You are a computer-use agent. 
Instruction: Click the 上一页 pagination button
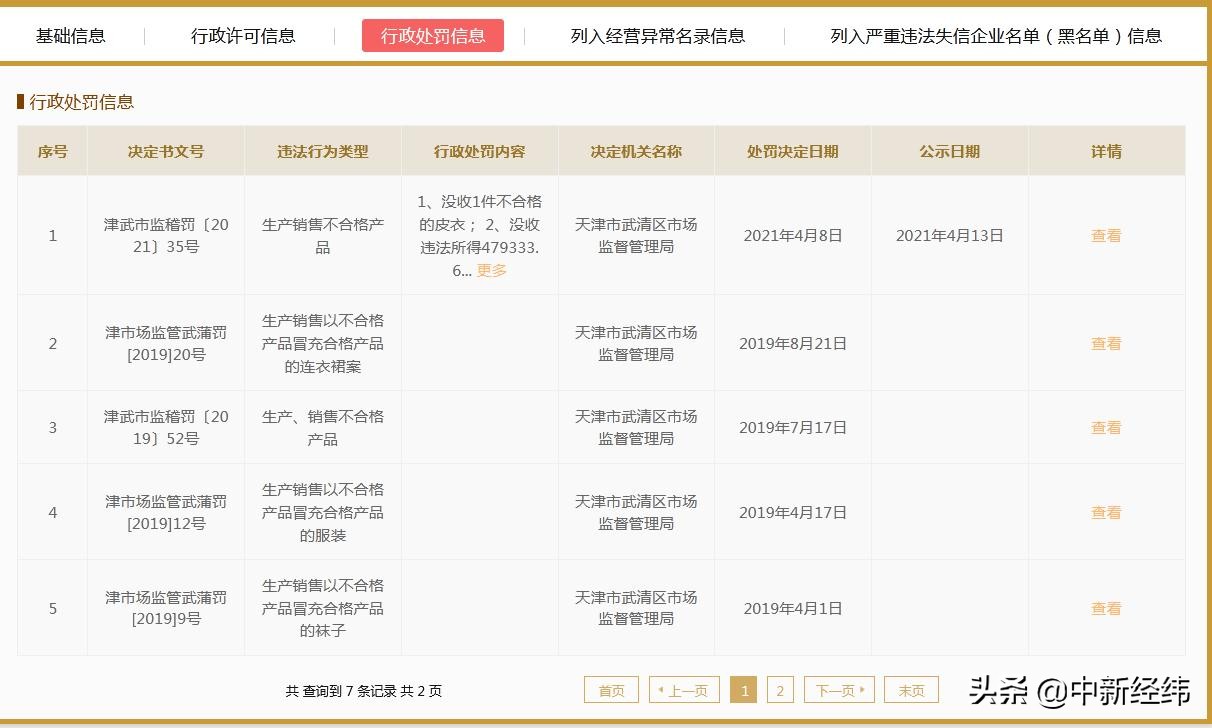point(684,689)
